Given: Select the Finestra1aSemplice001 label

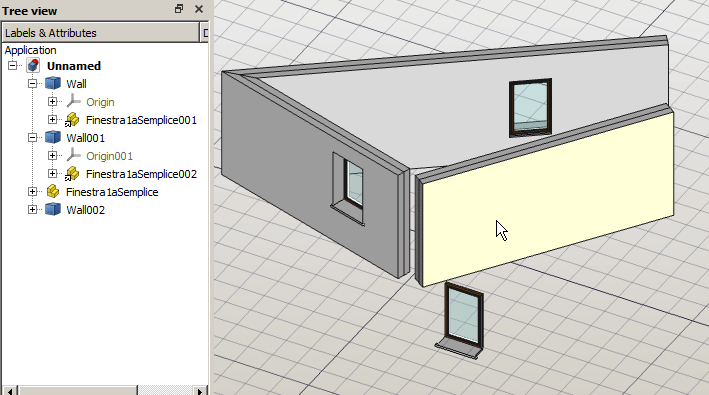Looking at the screenshot, I should pyautogui.click(x=142, y=120).
